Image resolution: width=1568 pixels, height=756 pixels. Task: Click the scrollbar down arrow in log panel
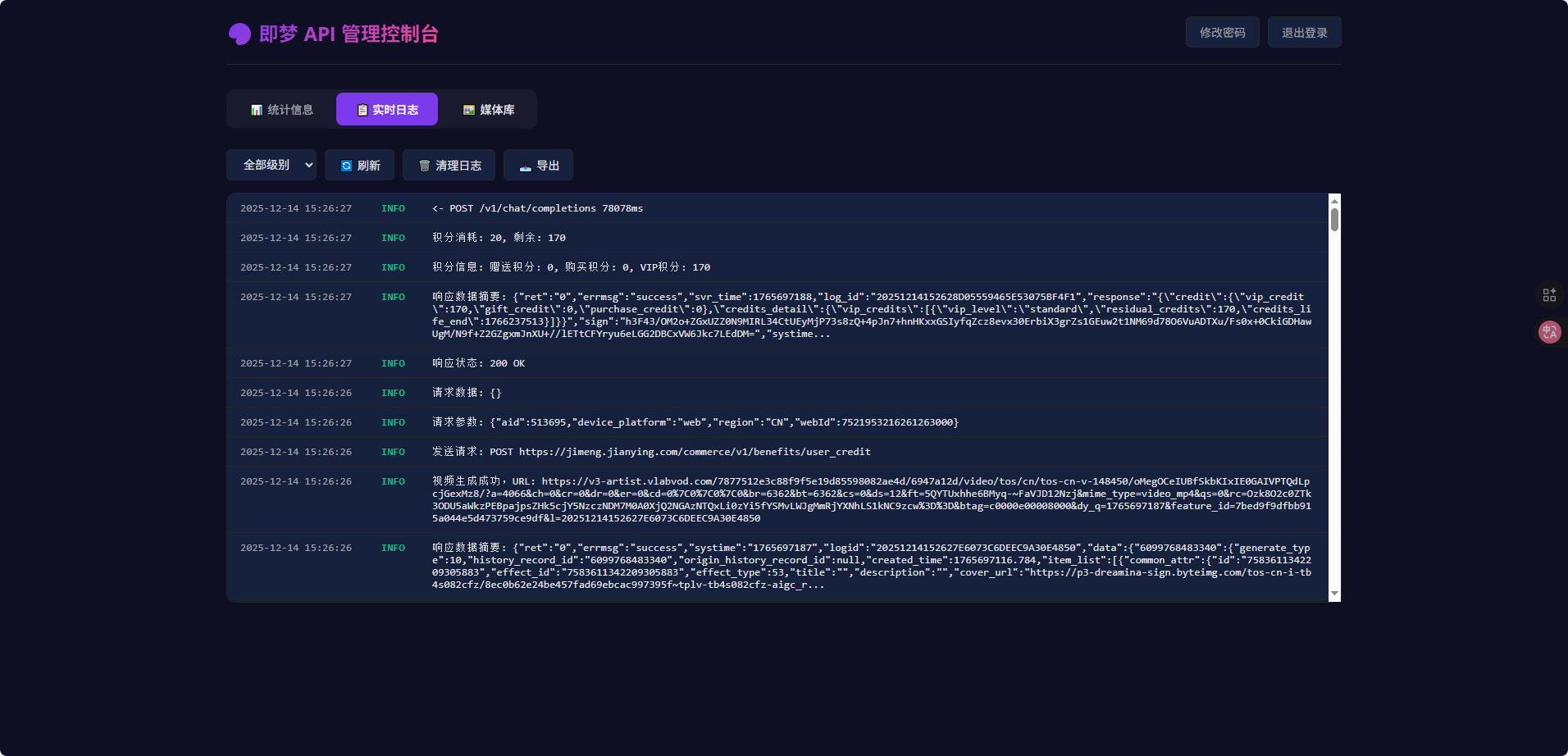pos(1335,594)
